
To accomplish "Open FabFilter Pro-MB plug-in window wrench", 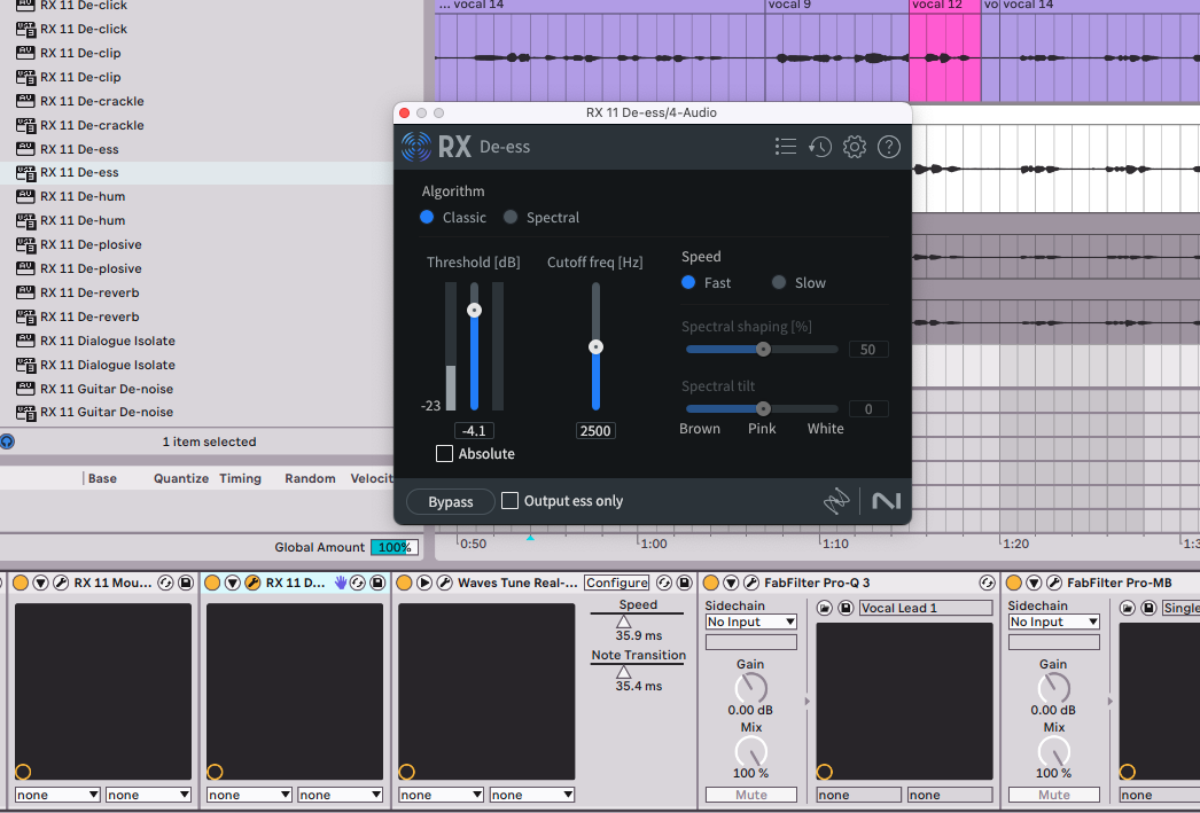I will [x=1053, y=583].
